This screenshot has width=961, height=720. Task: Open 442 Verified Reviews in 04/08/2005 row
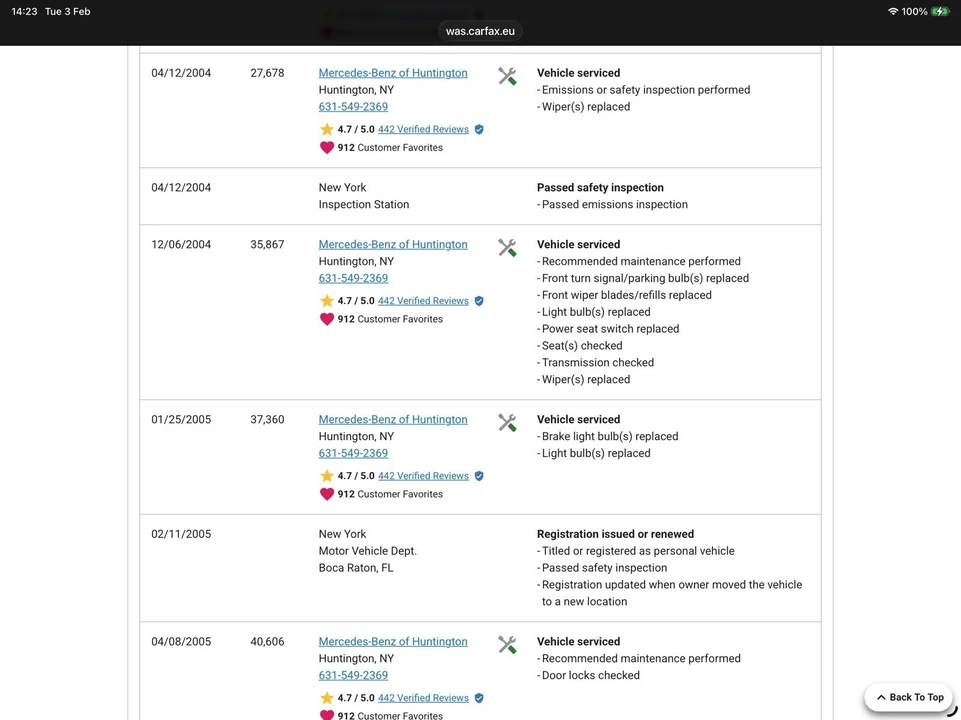(x=423, y=698)
